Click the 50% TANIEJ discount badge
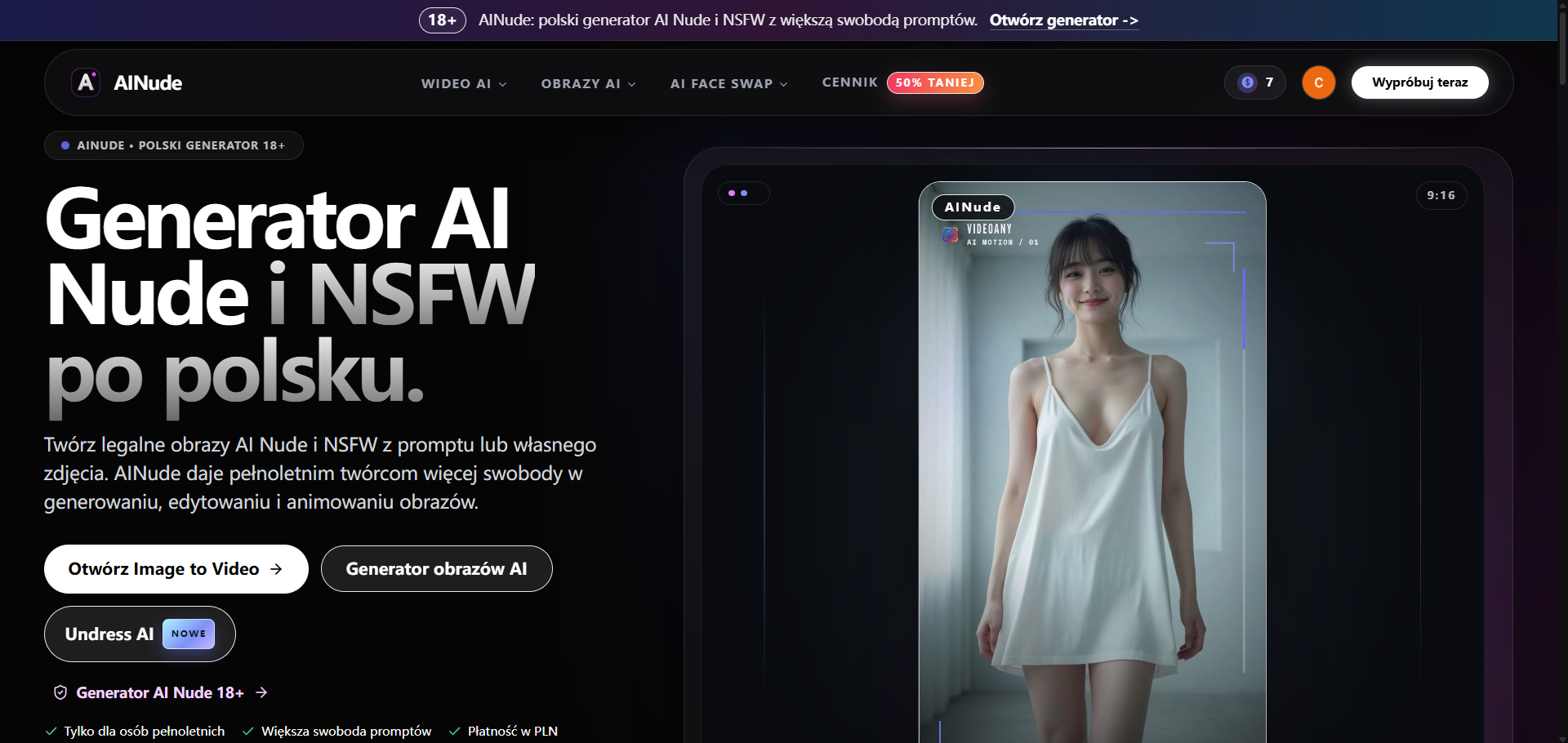Image resolution: width=1568 pixels, height=743 pixels. coord(935,82)
